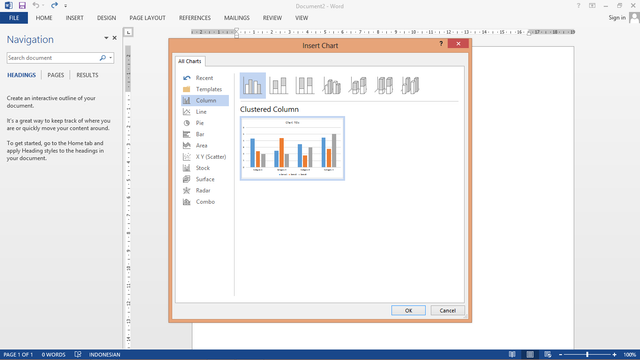Choose Radar chart category
Image resolution: width=640 pixels, height=360 pixels.
(x=204, y=191)
